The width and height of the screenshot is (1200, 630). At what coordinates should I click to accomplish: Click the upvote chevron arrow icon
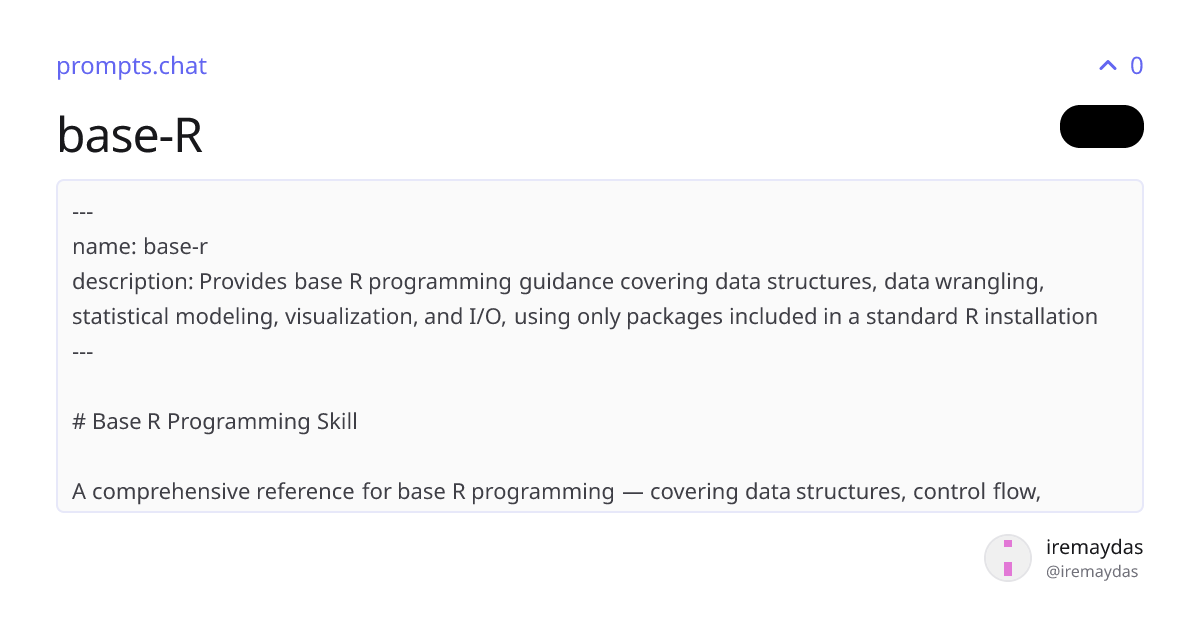(1107, 66)
